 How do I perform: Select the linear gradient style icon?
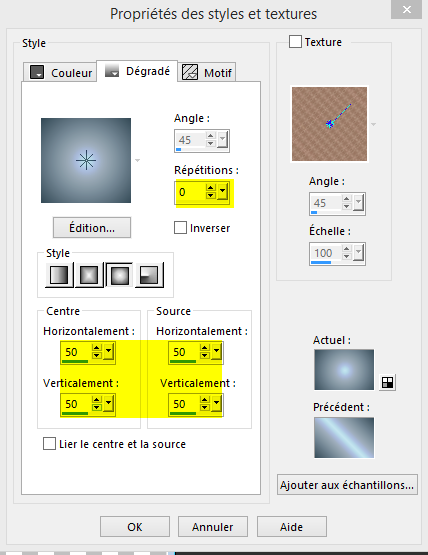59,275
